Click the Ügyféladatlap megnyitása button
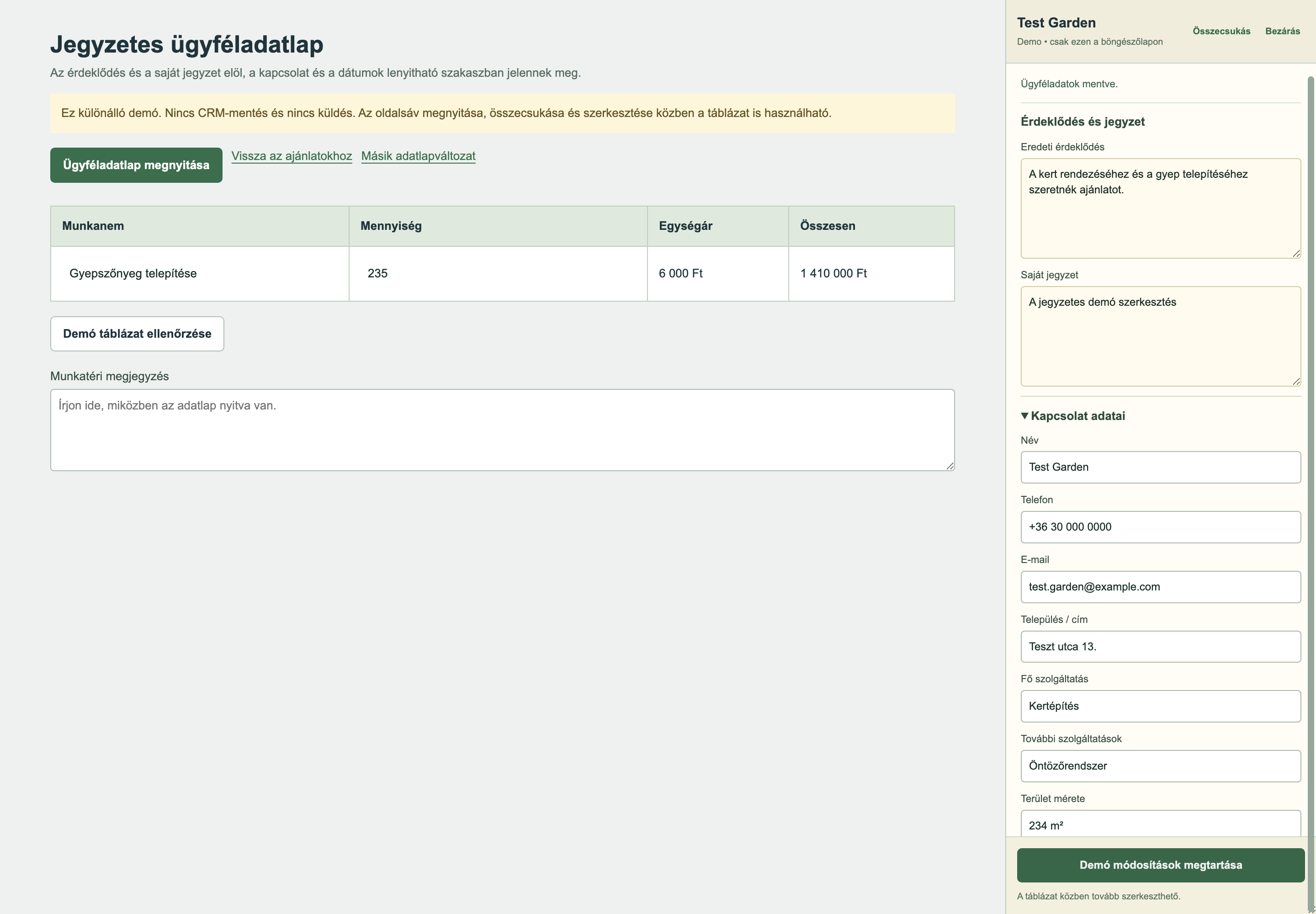 136,165
